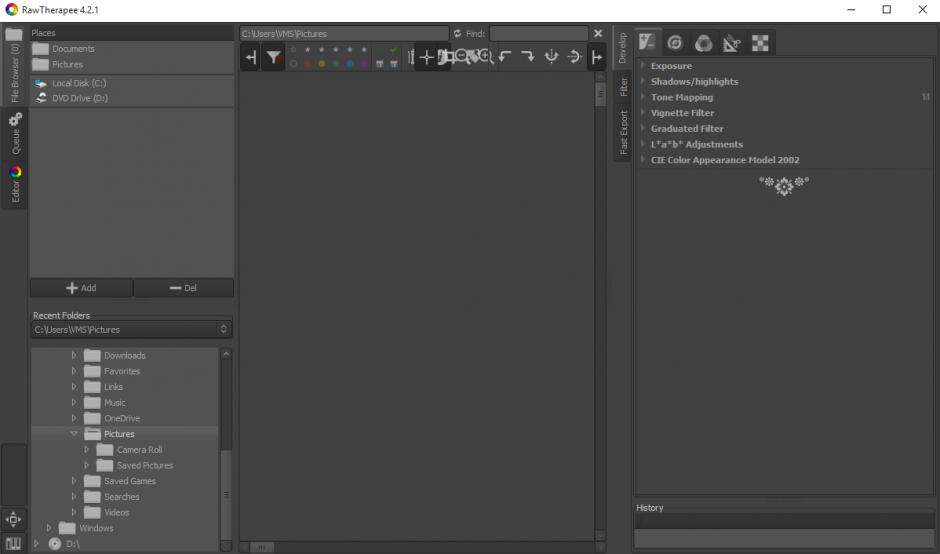Open the Transform tab icon
The height and width of the screenshot is (554, 940).
click(731, 43)
